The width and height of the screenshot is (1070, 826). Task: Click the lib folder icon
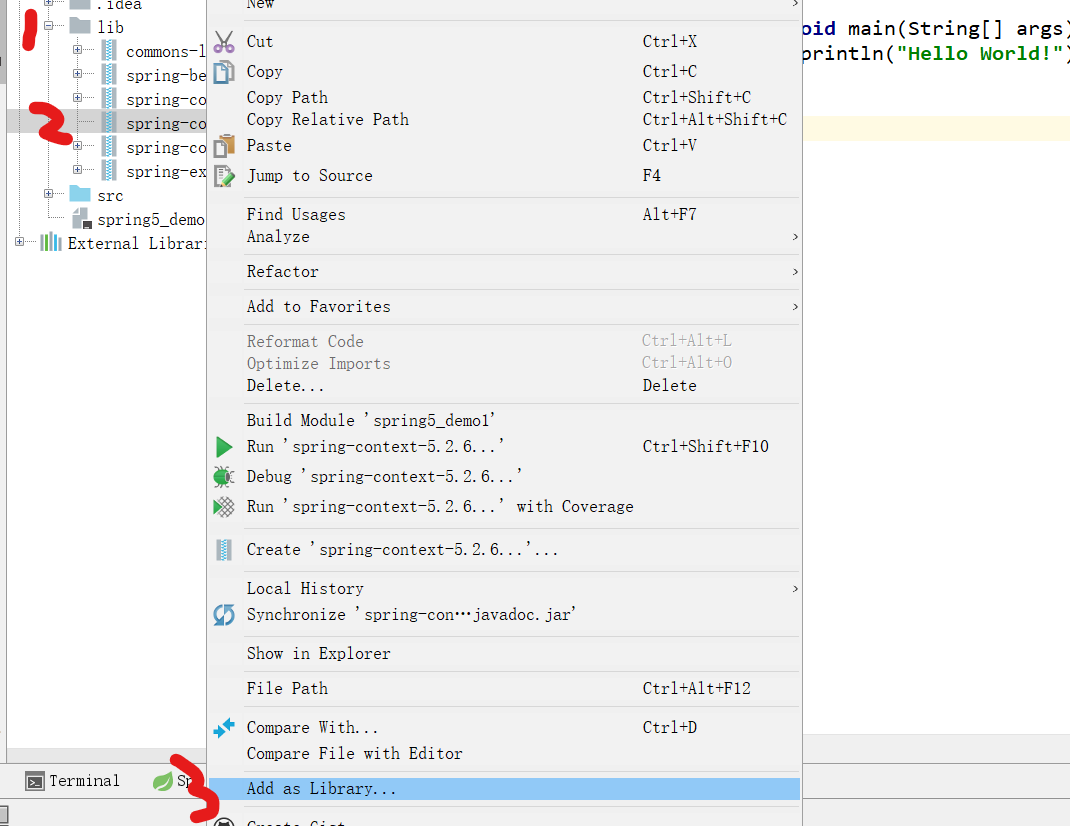(x=80, y=26)
